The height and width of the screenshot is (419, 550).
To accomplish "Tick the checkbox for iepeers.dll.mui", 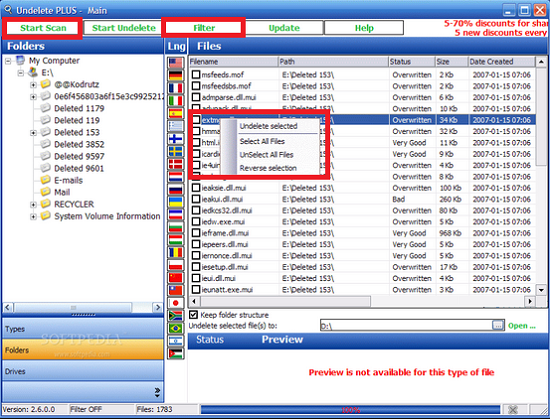I will coord(196,244).
